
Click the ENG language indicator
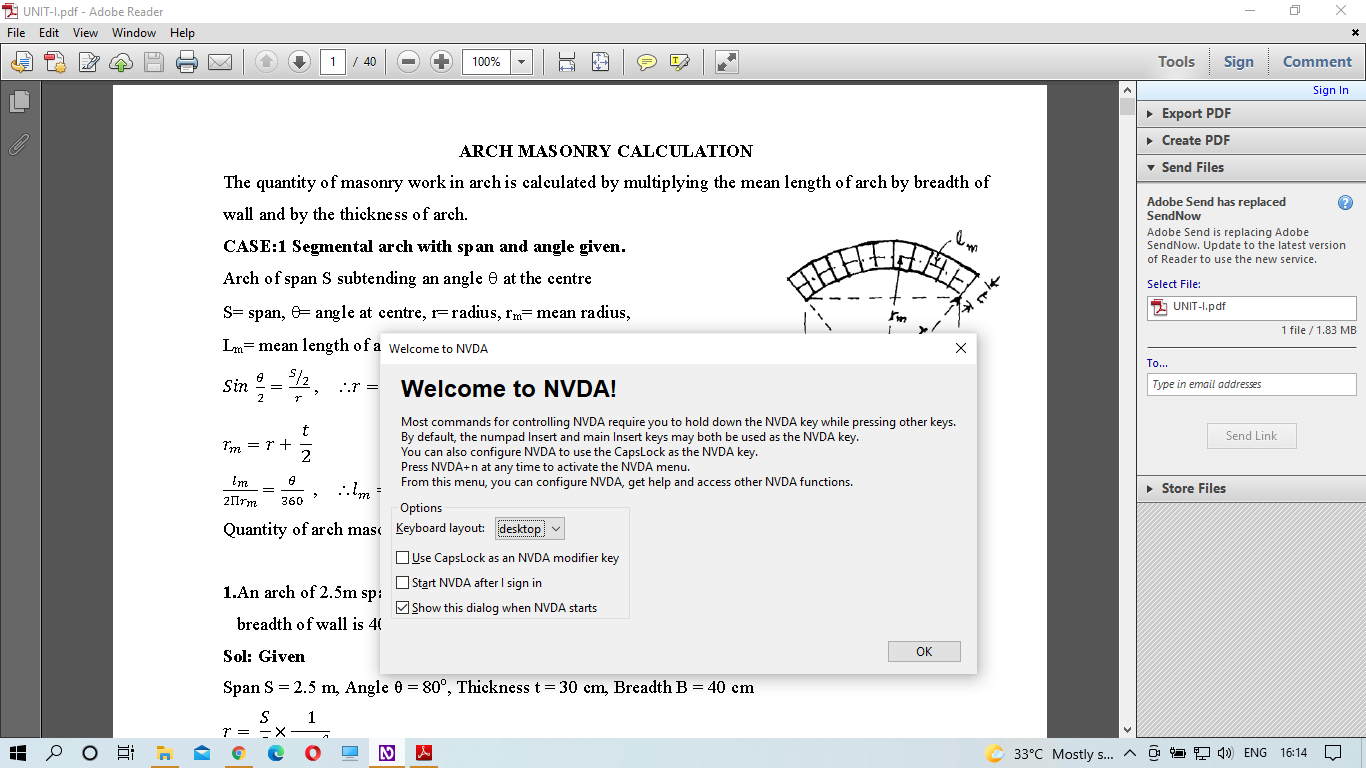[1255, 753]
